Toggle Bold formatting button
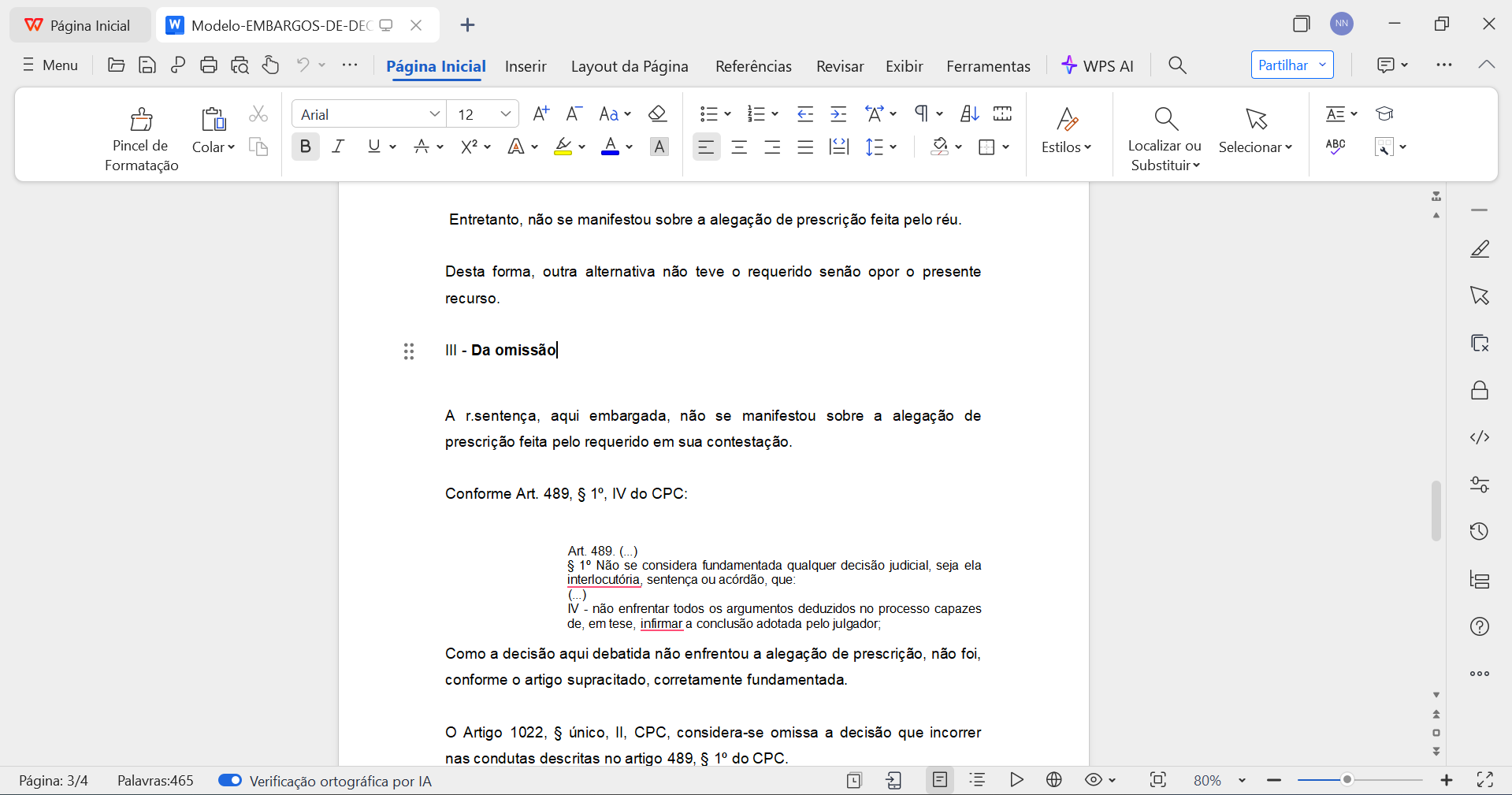 pos(306,147)
